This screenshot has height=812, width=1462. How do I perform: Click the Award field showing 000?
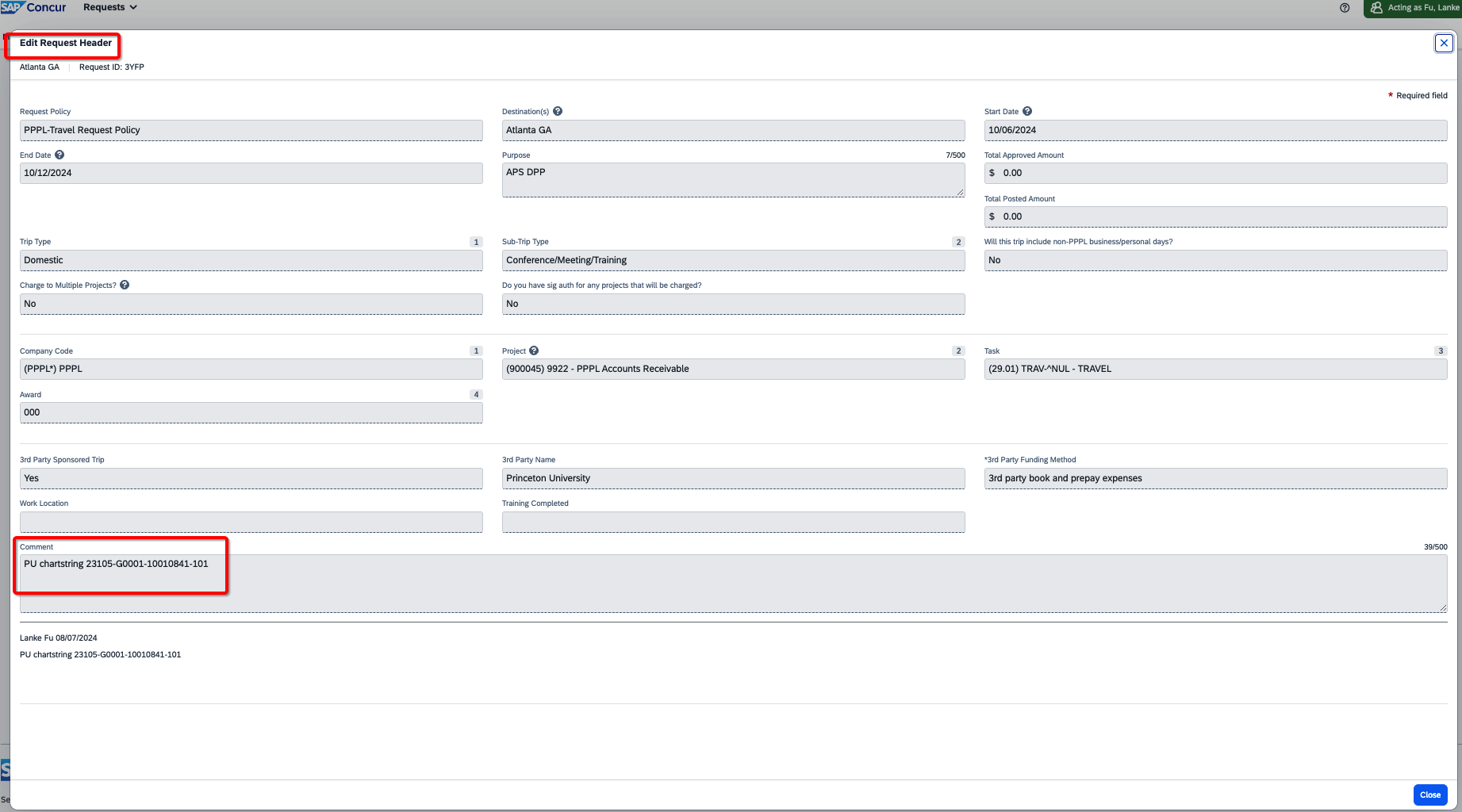tap(251, 412)
